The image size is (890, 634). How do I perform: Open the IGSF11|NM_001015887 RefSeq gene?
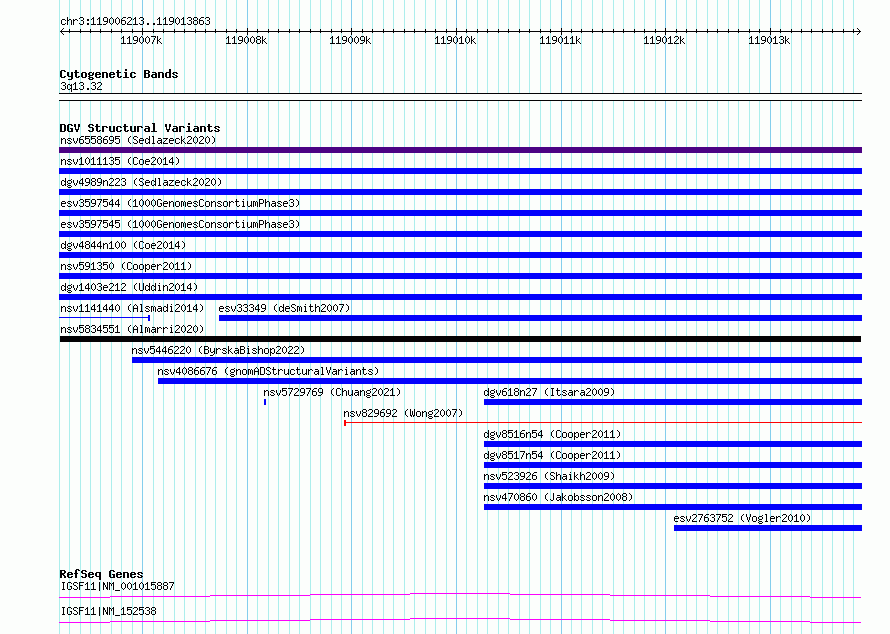(117, 586)
